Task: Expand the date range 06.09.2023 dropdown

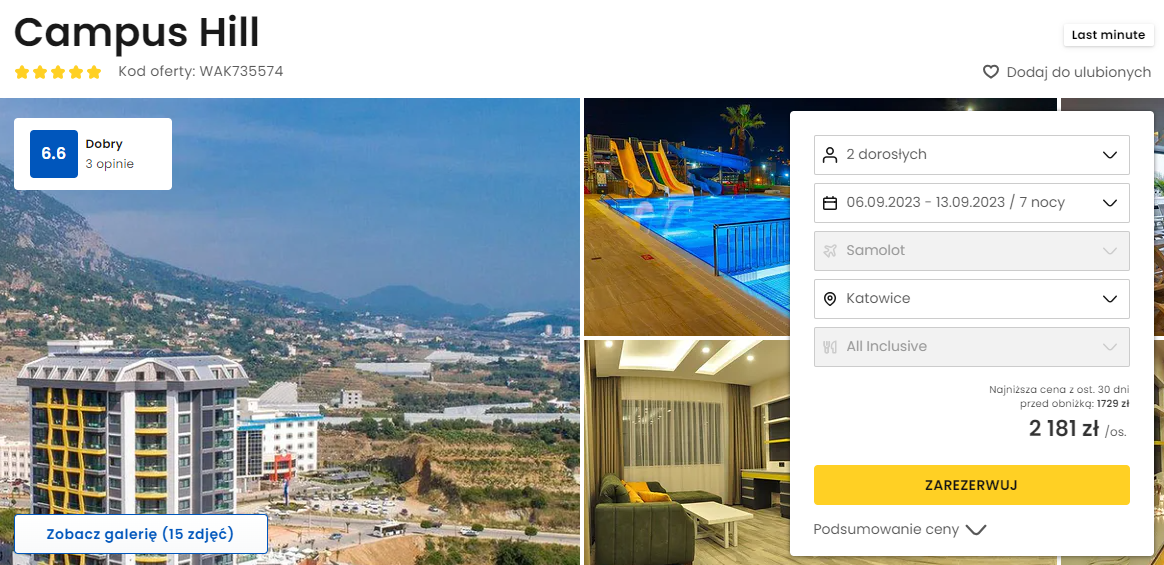Action: 972,203
